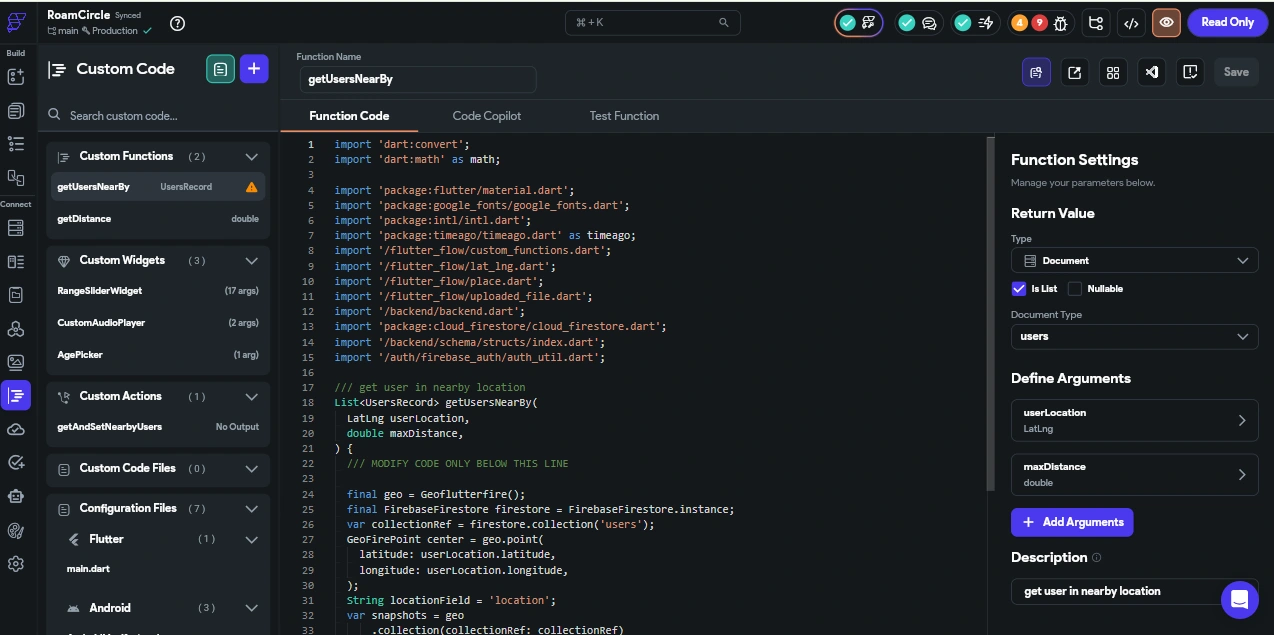Image resolution: width=1274 pixels, height=635 pixels.
Task: Collapse the Custom Widgets section
Action: [x=252, y=260]
